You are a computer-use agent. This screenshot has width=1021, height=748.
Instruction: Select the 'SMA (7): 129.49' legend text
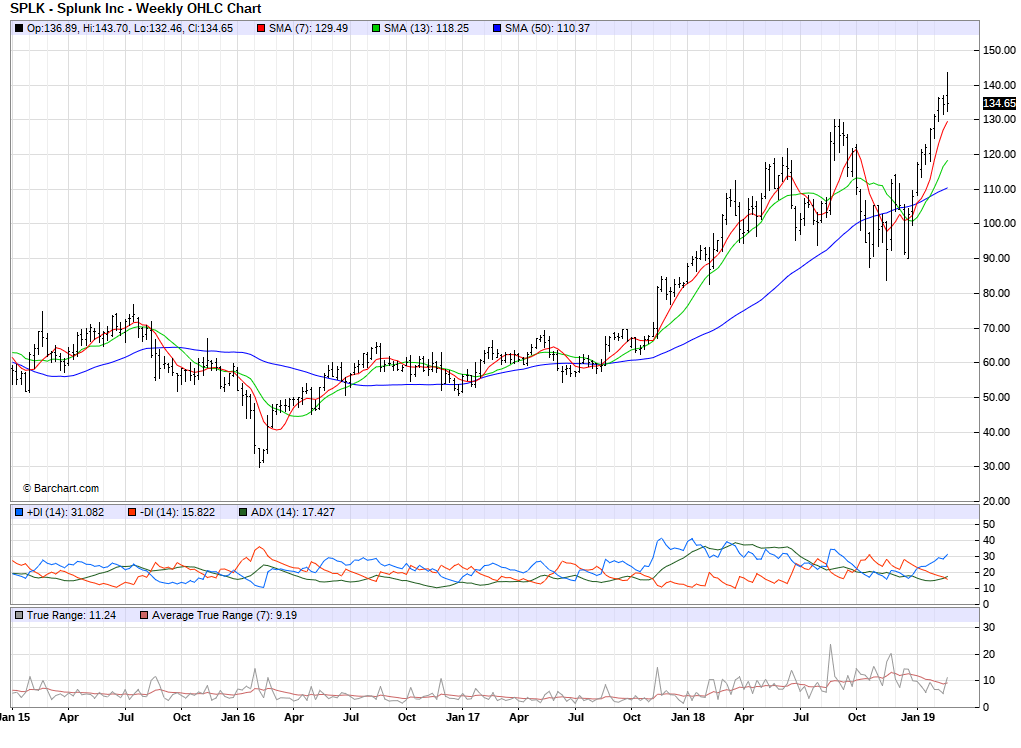(309, 29)
